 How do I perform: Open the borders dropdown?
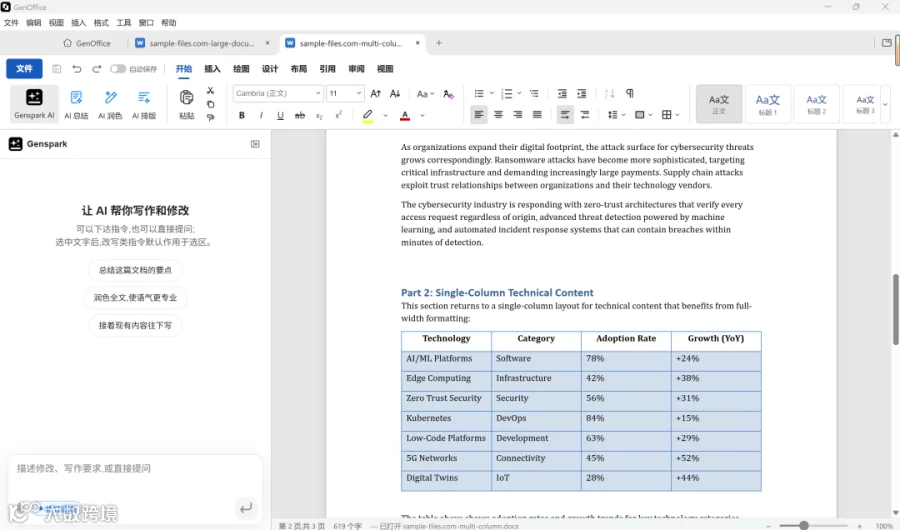(x=670, y=115)
